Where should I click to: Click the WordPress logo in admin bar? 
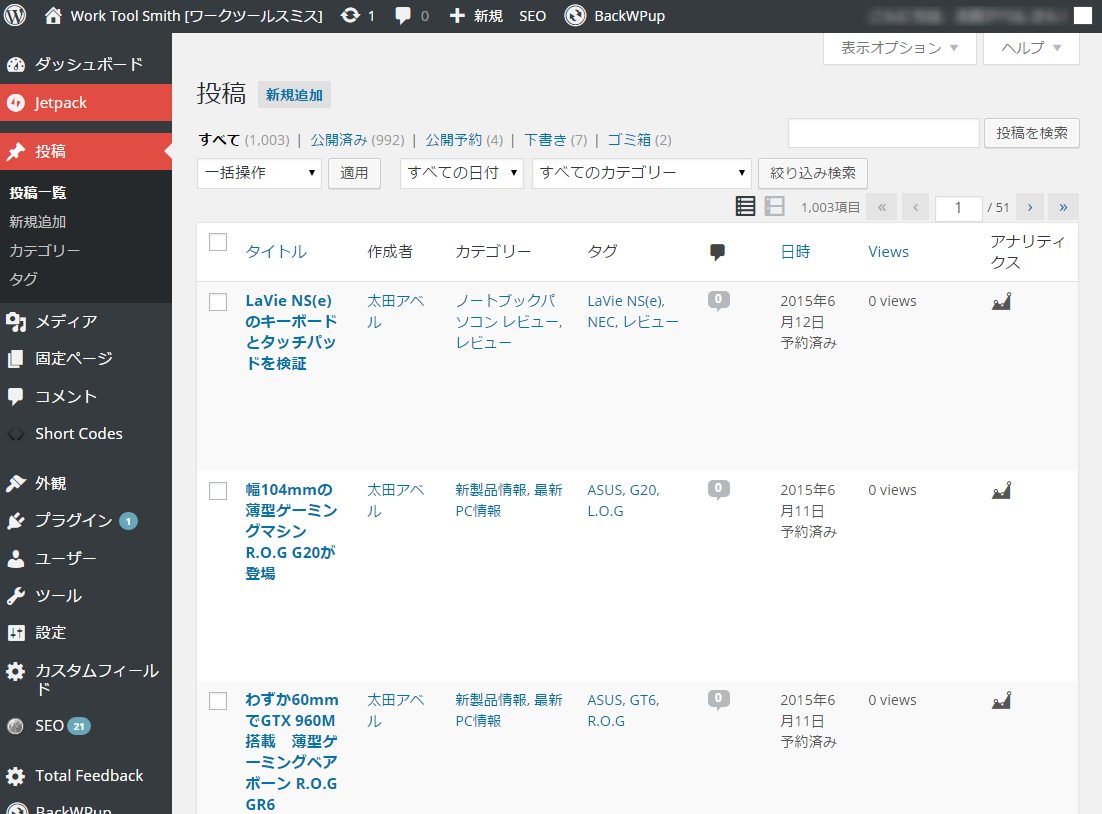click(x=15, y=15)
